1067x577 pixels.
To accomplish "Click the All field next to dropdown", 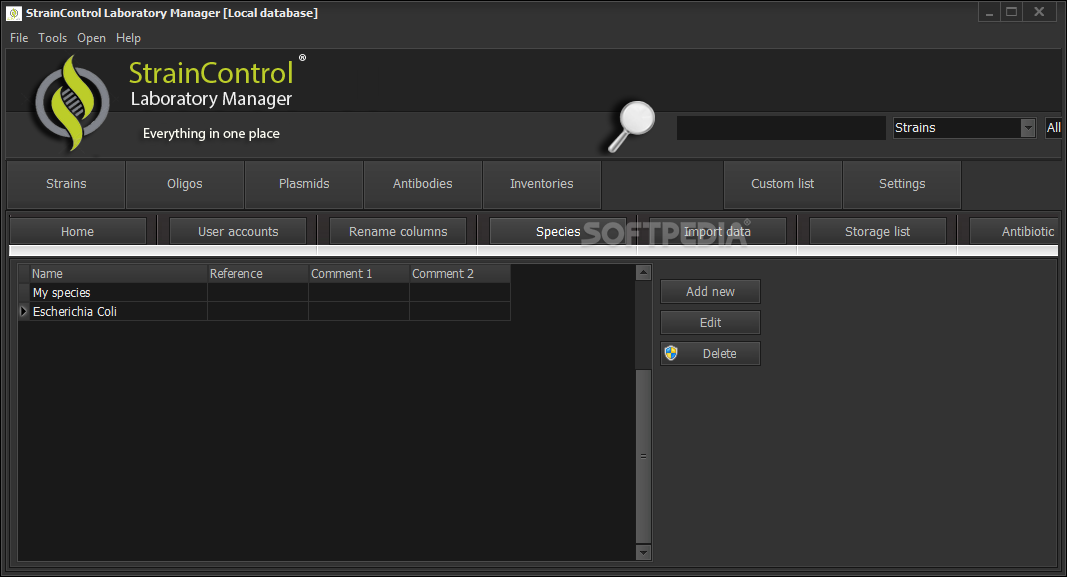I will click(1053, 127).
